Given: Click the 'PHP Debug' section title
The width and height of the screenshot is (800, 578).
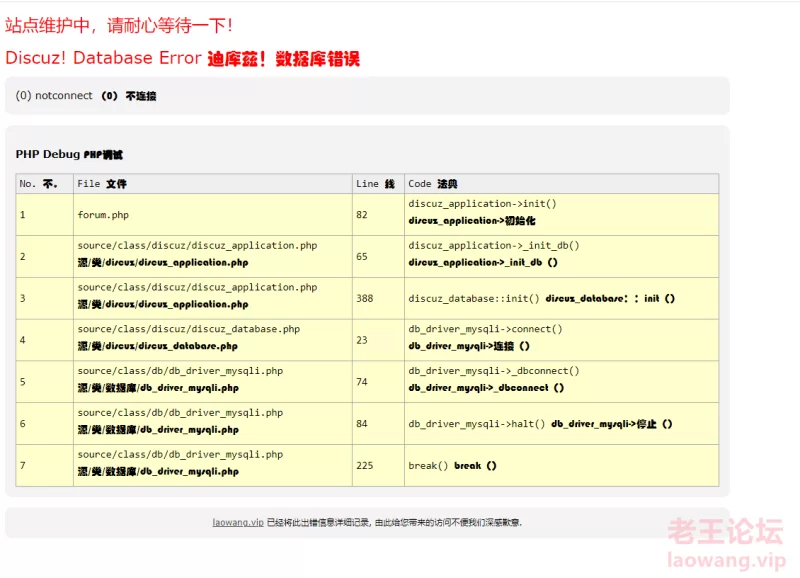Looking at the screenshot, I should 47,154.
